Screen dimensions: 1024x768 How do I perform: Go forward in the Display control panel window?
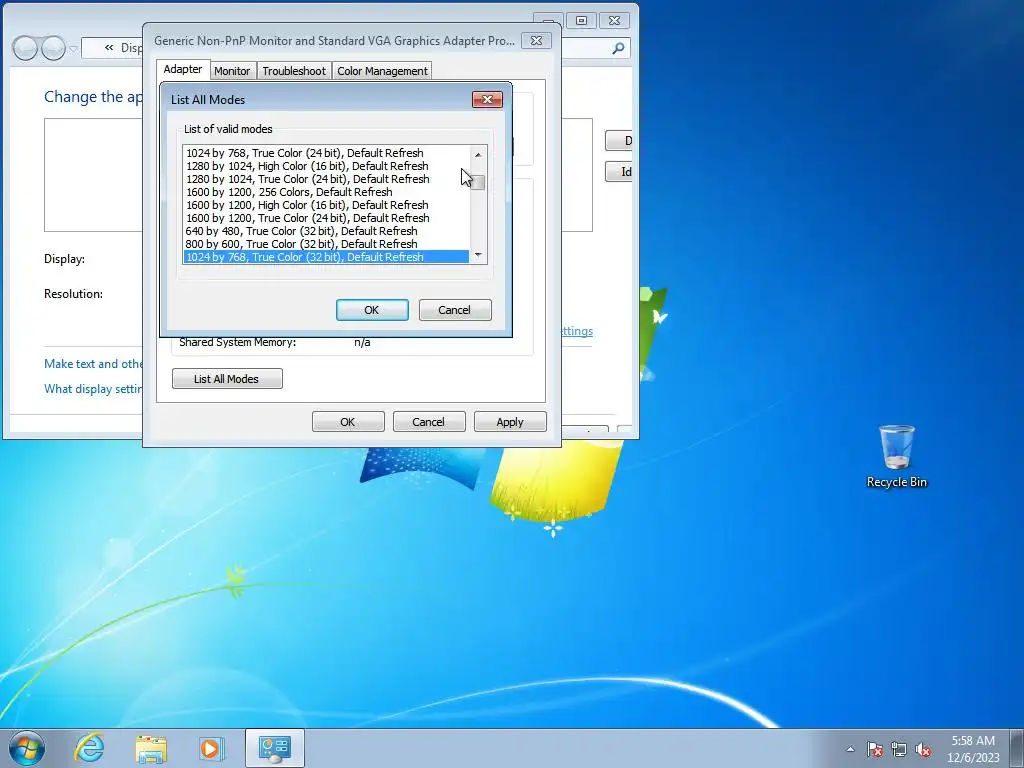pyautogui.click(x=53, y=48)
